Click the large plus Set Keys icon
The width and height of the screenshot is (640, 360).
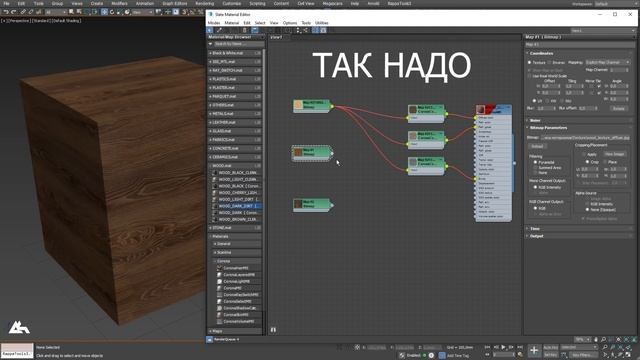534,350
